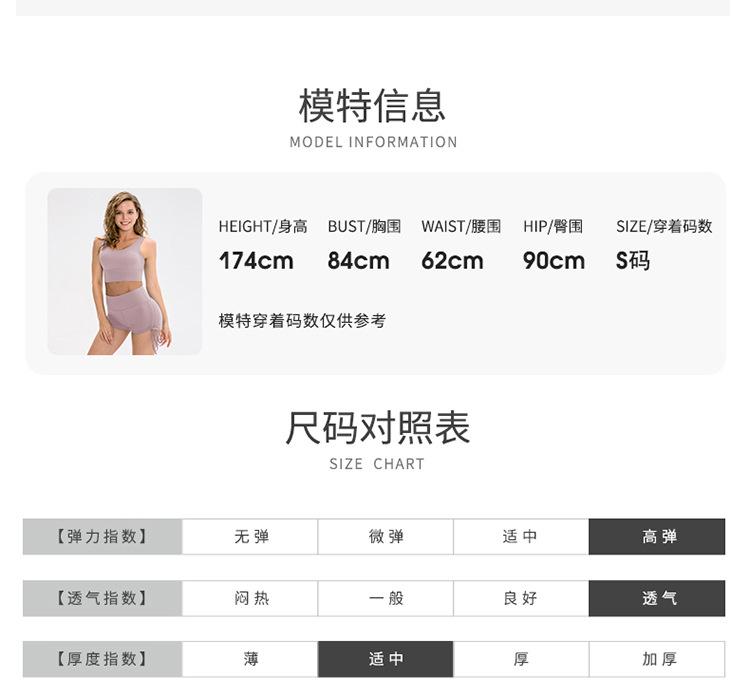Image resolution: width=750 pixels, height=697 pixels.
Task: Choose the 加厚 thickness option
Action: pyautogui.click(x=657, y=659)
